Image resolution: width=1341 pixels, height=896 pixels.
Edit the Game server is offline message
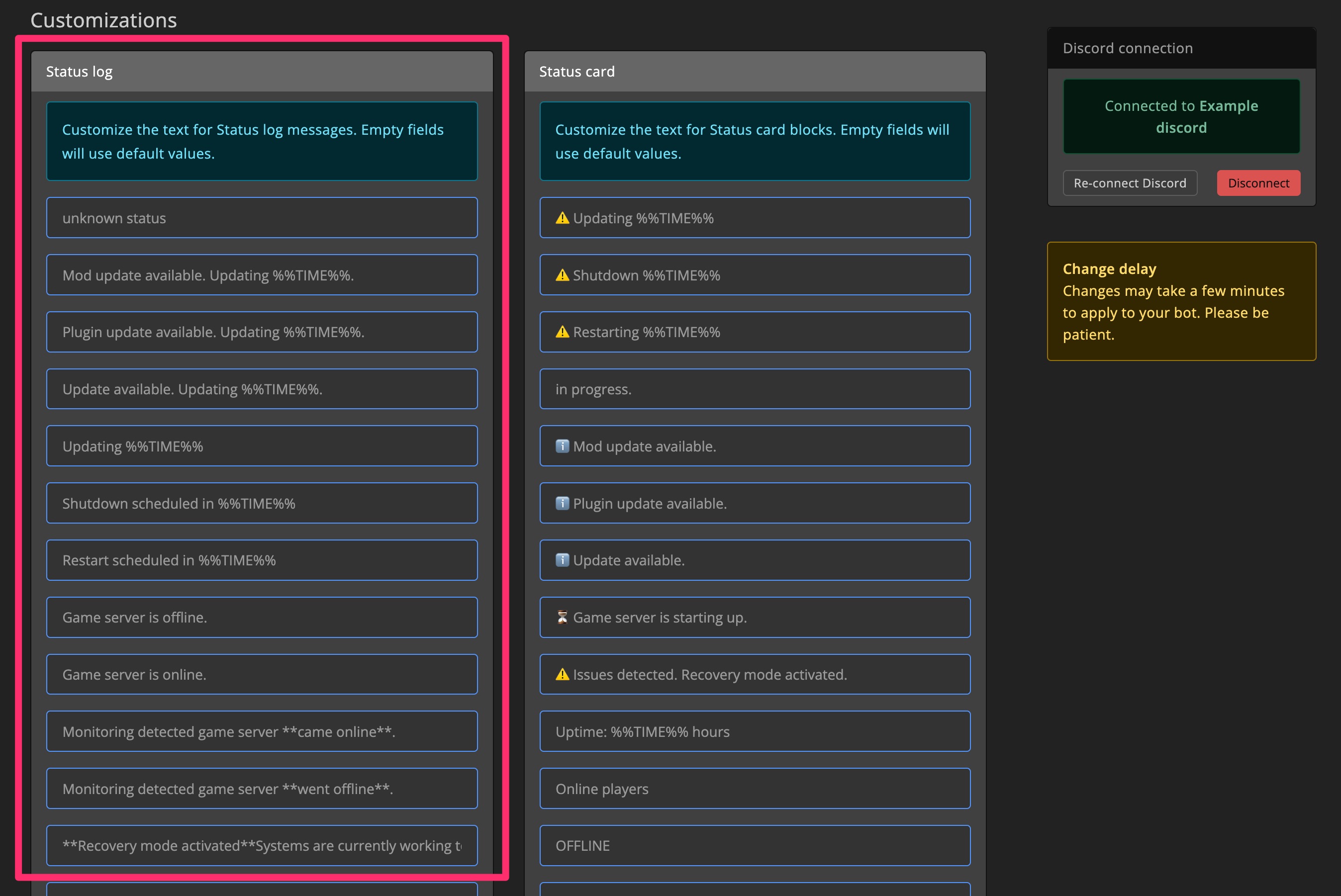tap(261, 617)
